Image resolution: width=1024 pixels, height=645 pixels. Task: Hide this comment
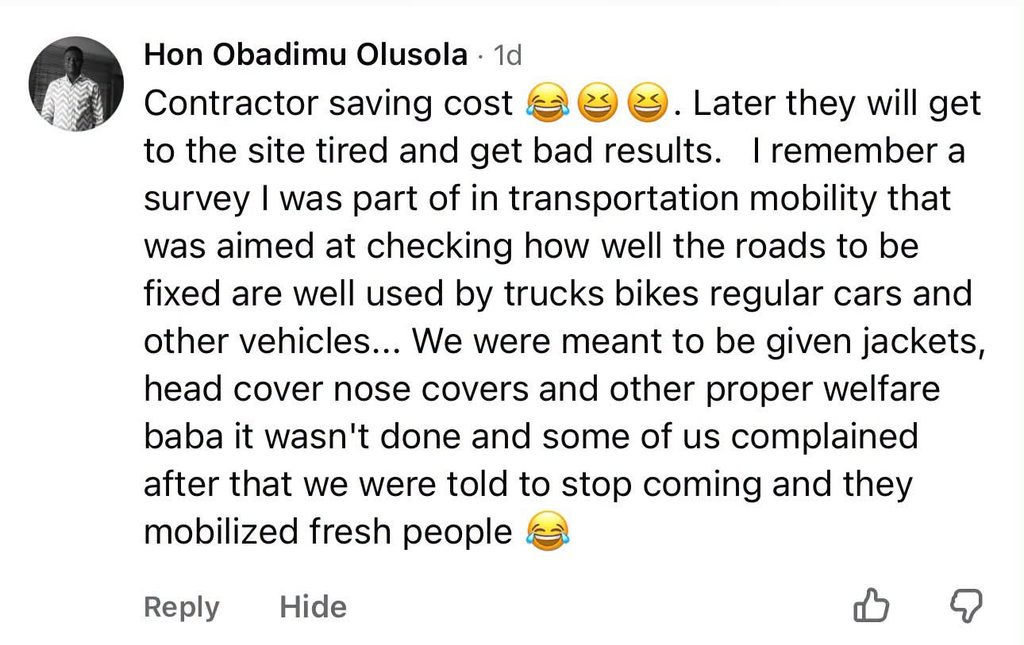[313, 606]
